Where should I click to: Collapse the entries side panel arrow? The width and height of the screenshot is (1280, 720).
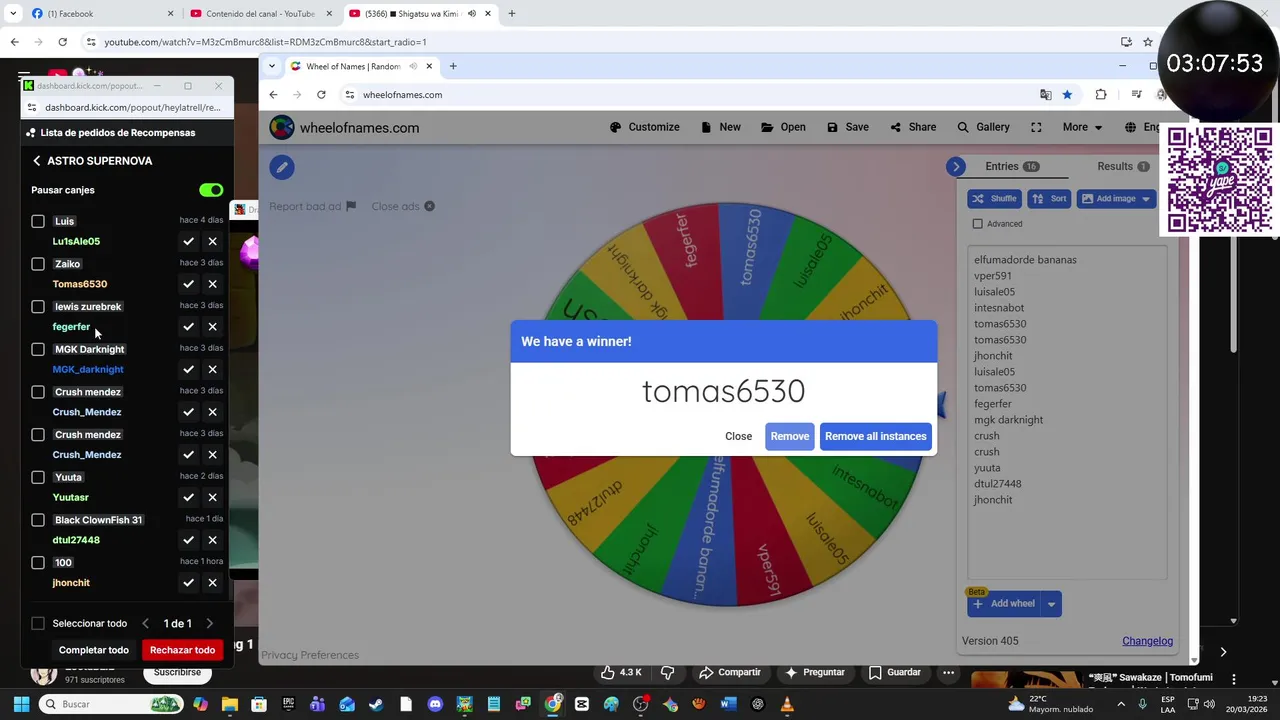(x=956, y=167)
